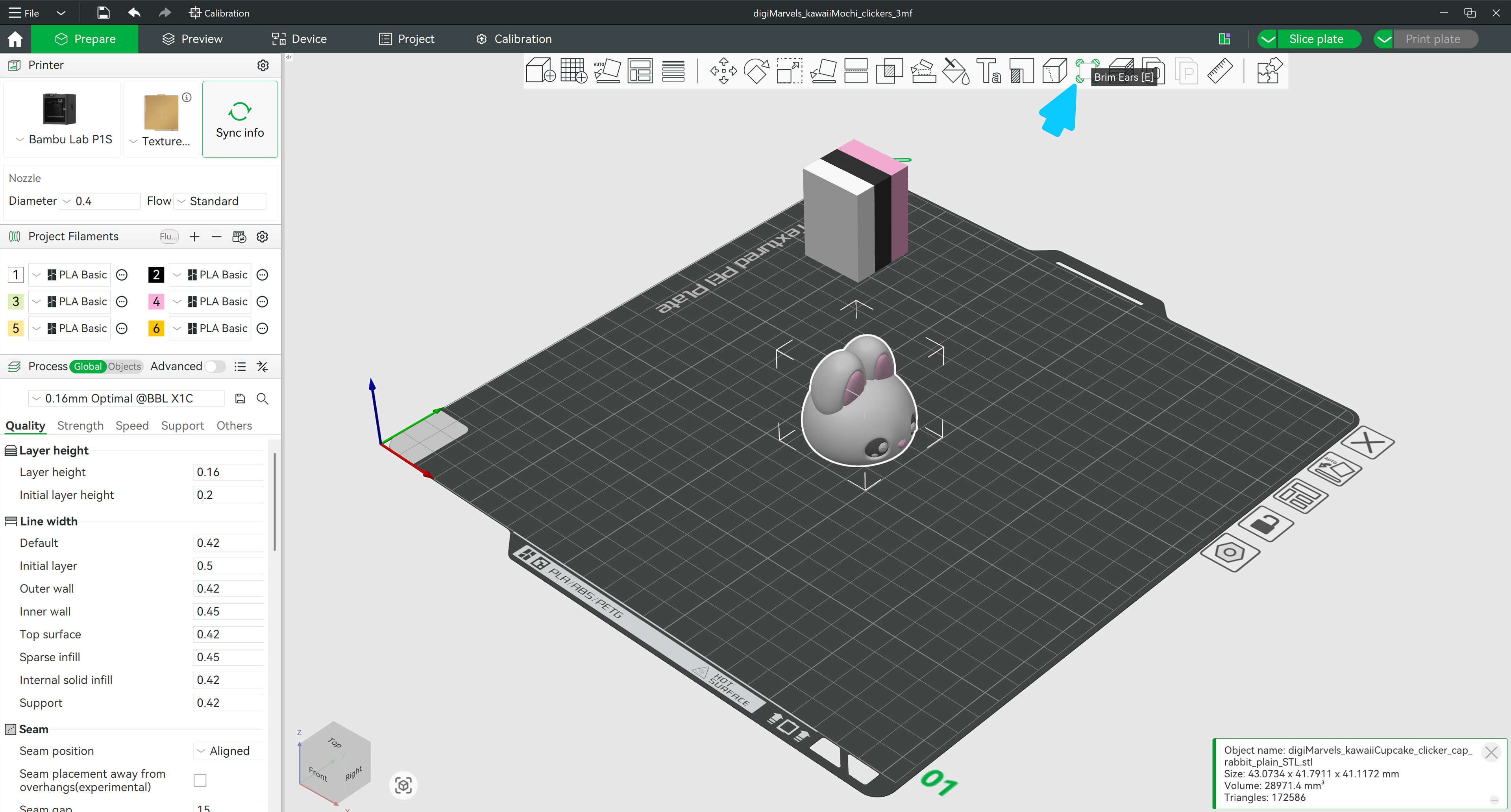The height and width of the screenshot is (812, 1511).
Task: Click the compare presets icon beside Advanced
Action: [x=262, y=366]
